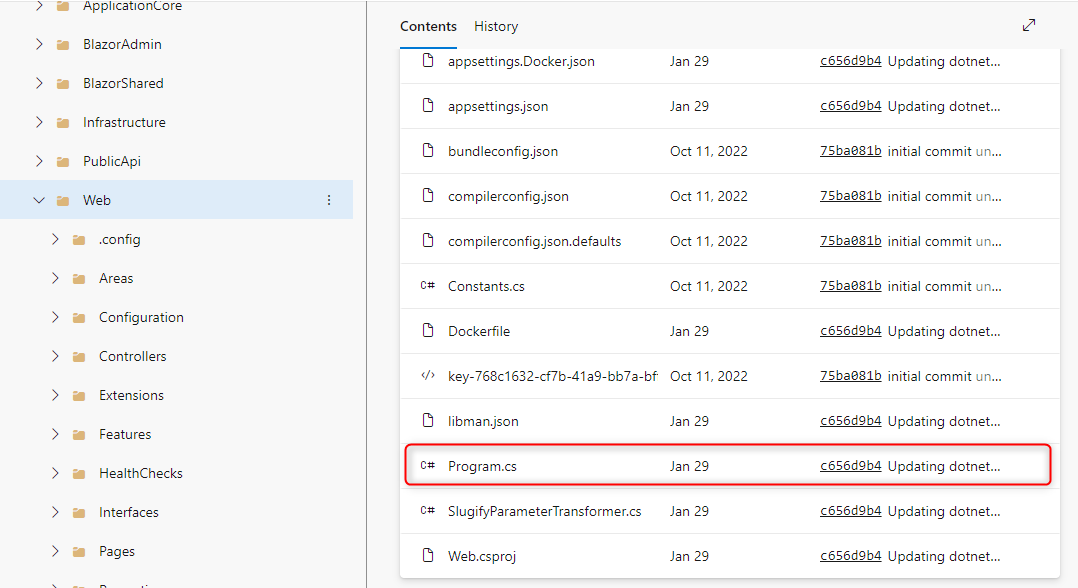Click the fullscreen expand icon
Image resolution: width=1078 pixels, height=588 pixels.
click(1029, 25)
